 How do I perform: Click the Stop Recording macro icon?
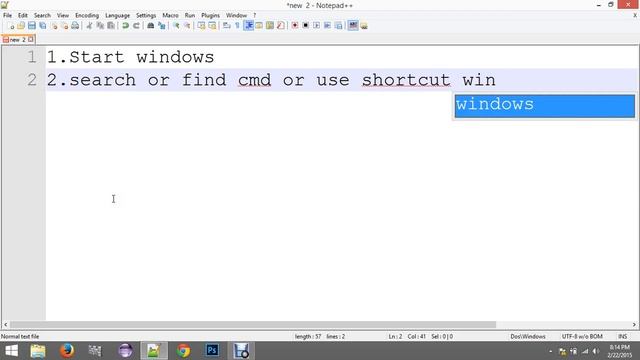(x=305, y=26)
